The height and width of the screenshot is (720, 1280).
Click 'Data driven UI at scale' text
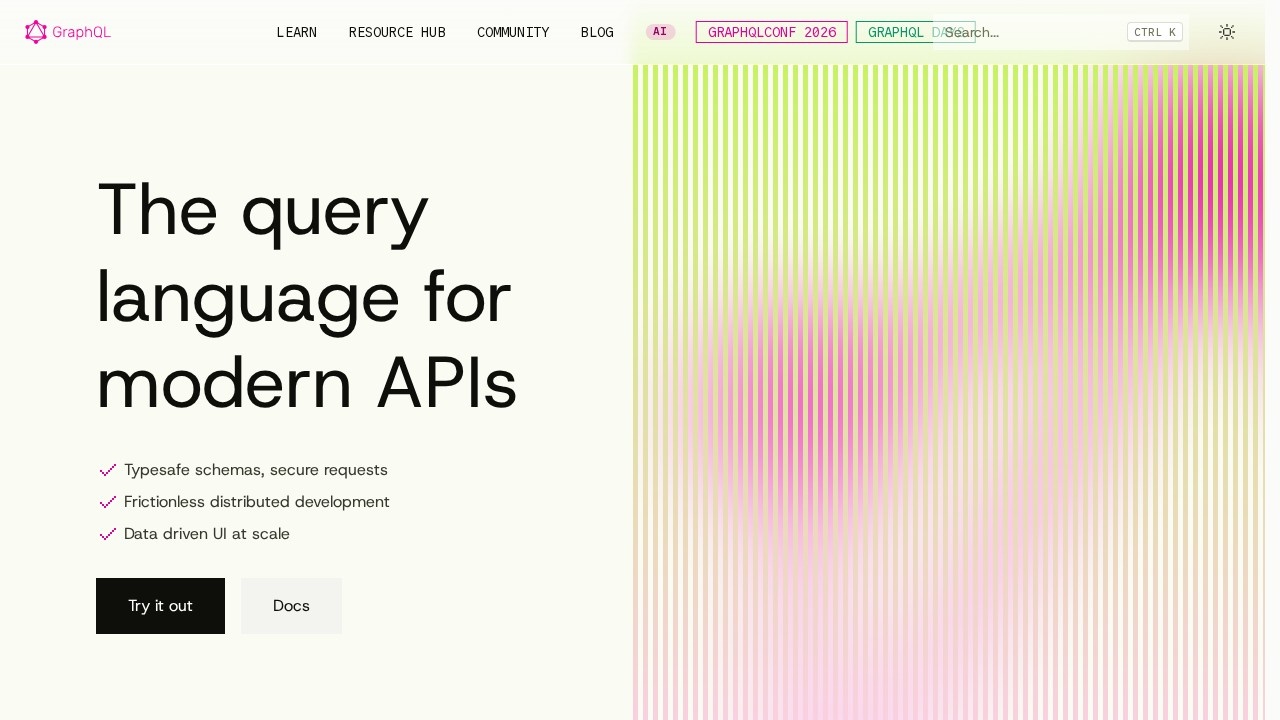click(x=207, y=534)
